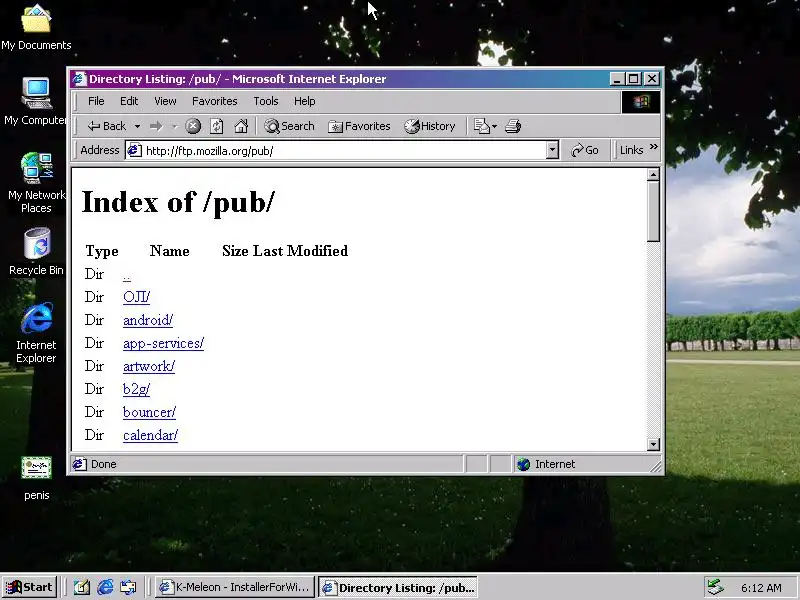
Task: Open the OJI/ directory link
Action: pos(136,297)
